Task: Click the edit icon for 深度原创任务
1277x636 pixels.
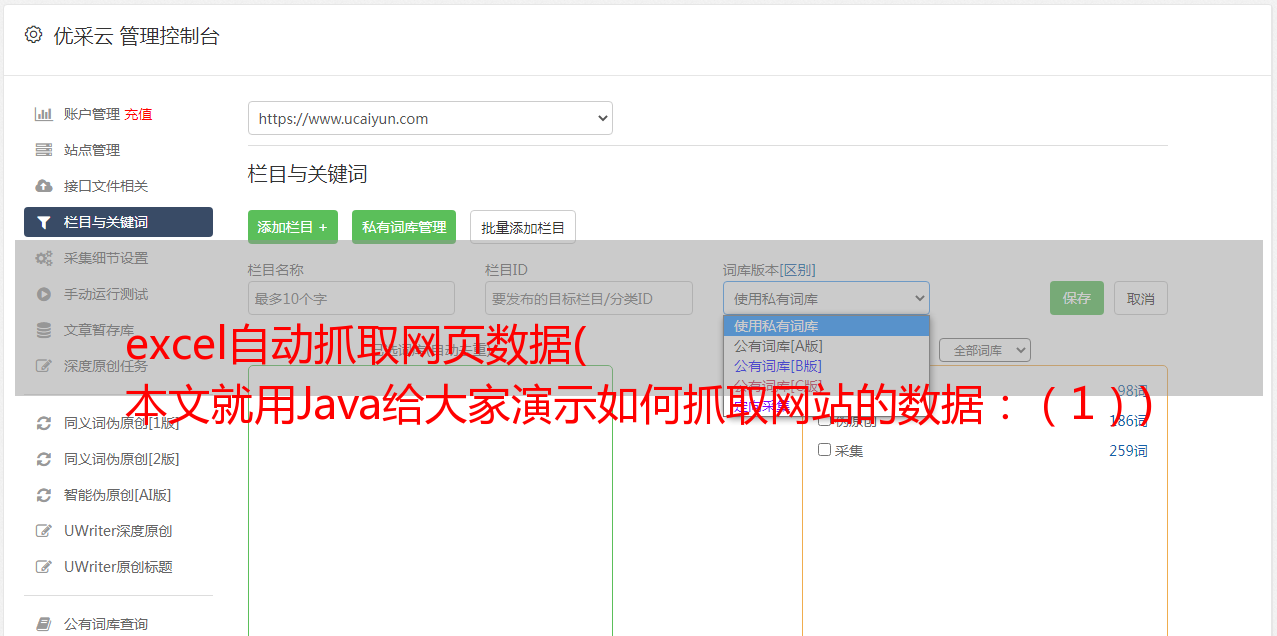Action: [x=43, y=366]
